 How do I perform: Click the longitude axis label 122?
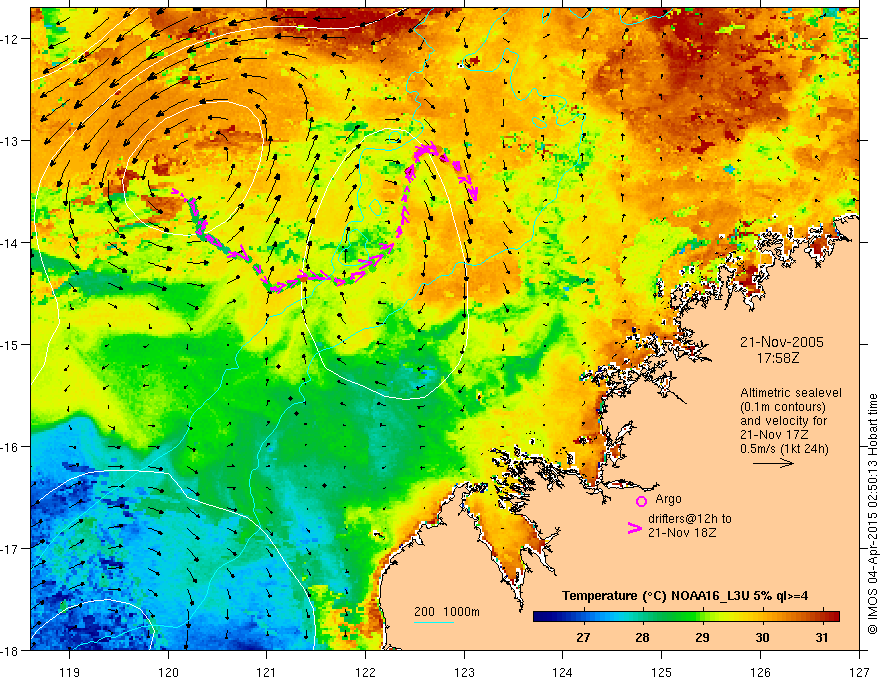point(365,672)
